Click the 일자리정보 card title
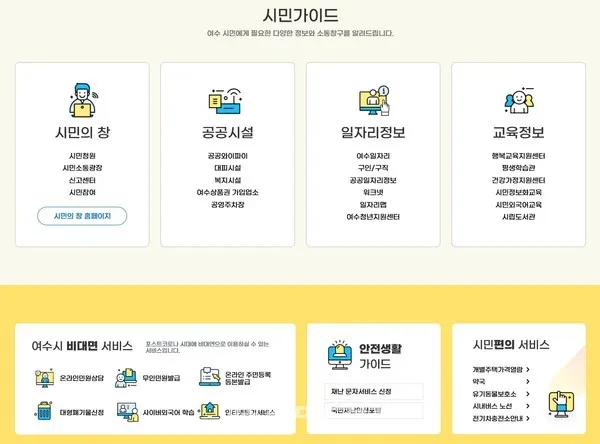The height and width of the screenshot is (444, 600). 373,132
